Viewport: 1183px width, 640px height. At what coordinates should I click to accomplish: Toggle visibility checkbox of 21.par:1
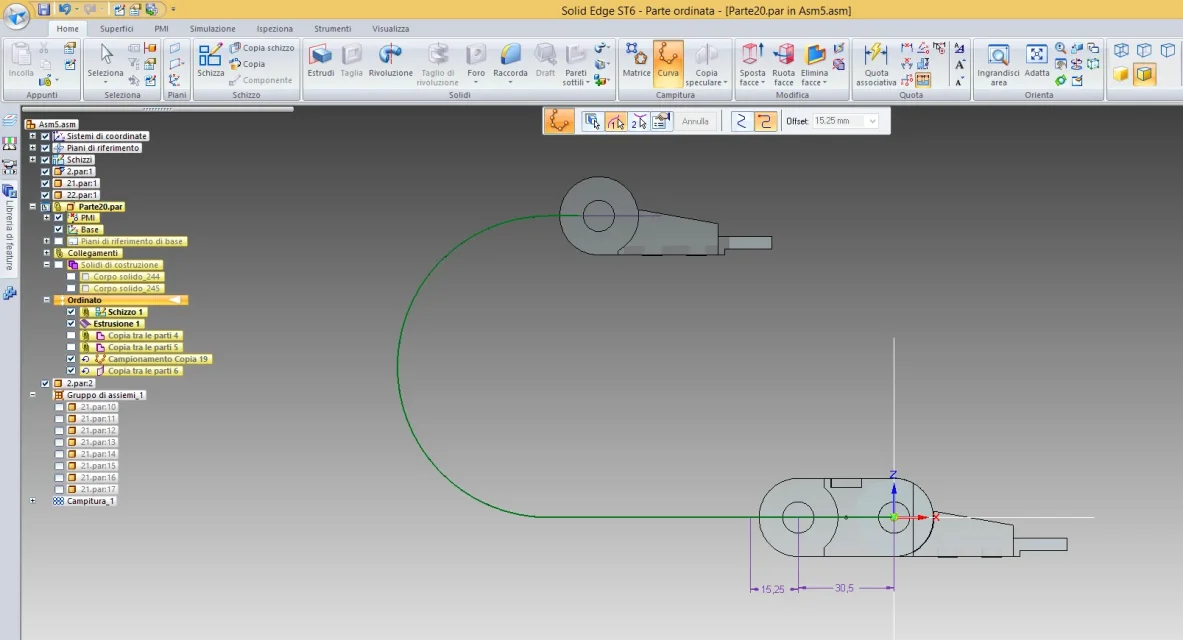click(45, 183)
